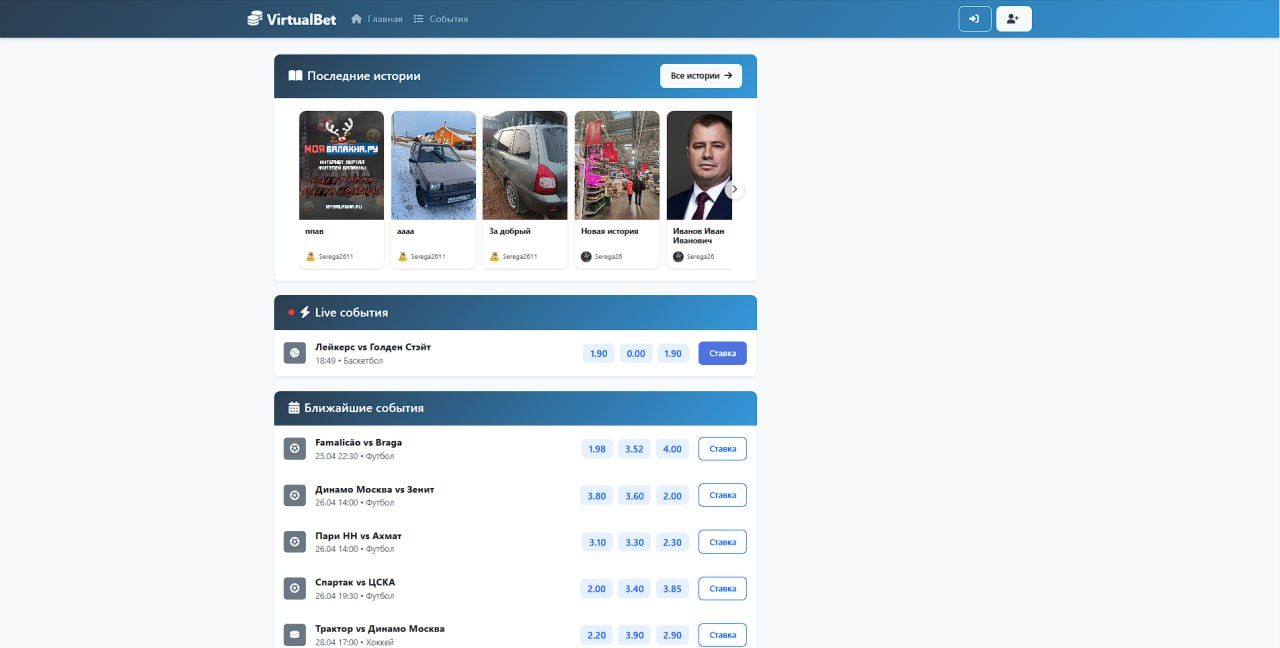The width and height of the screenshot is (1280, 648).
Task: Click Ставка for Трактор vs Динамо Москва
Action: [722, 635]
